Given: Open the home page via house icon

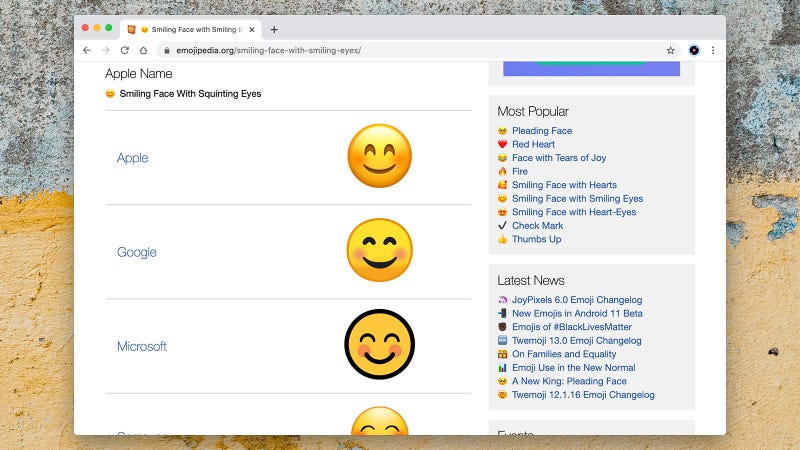Looking at the screenshot, I should (143, 51).
